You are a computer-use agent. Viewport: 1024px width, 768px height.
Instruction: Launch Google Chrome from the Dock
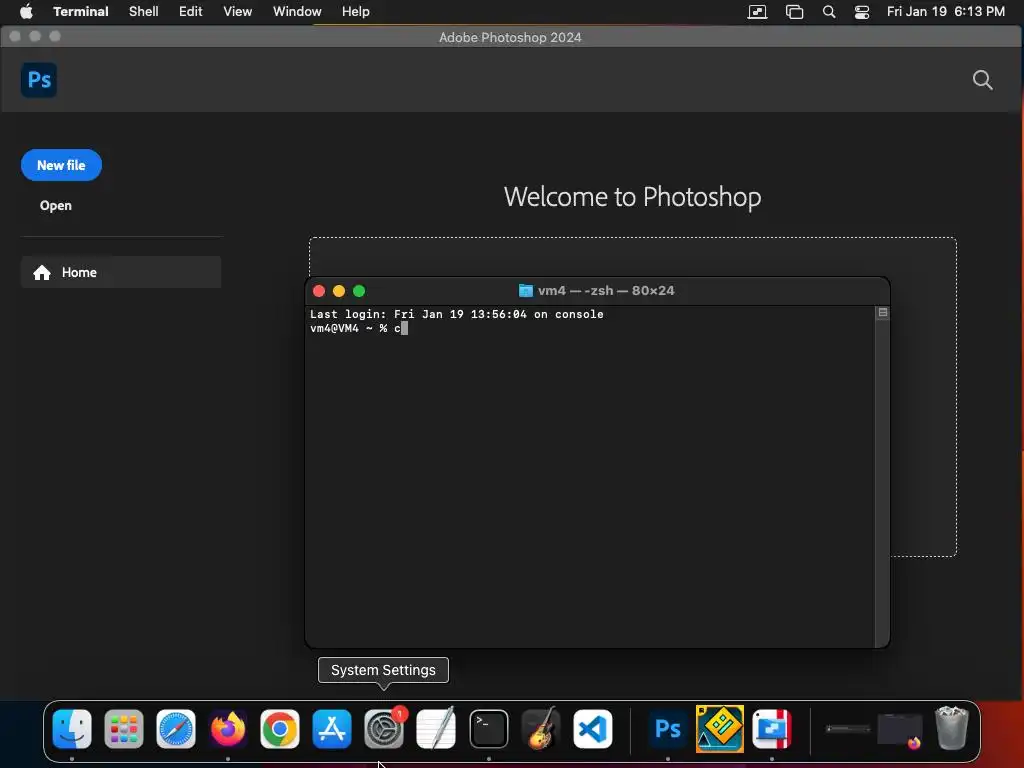coord(280,729)
